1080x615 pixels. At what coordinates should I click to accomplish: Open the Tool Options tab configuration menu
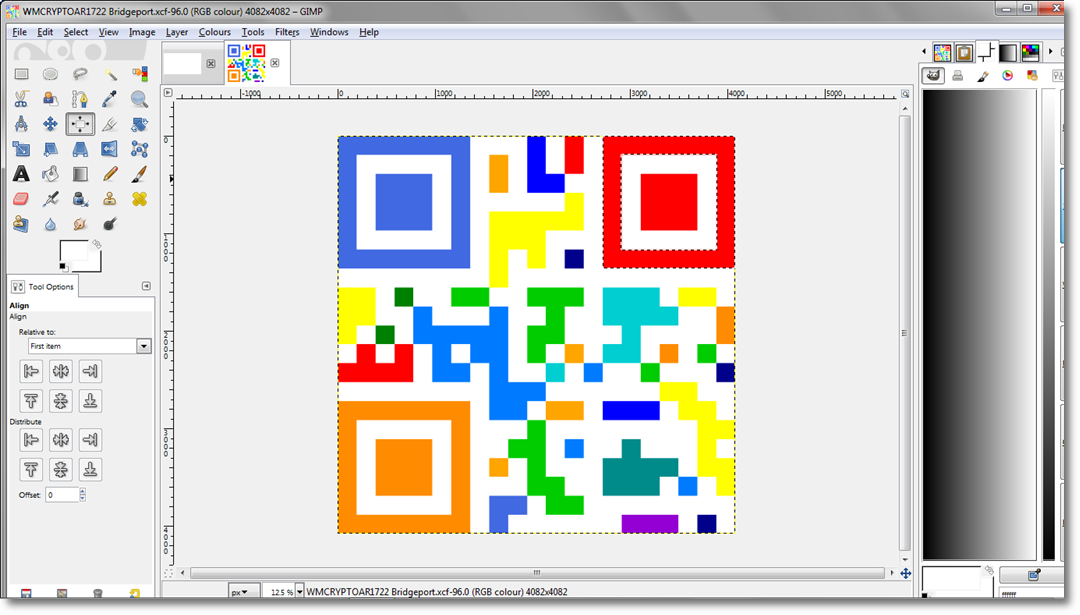[x=146, y=286]
